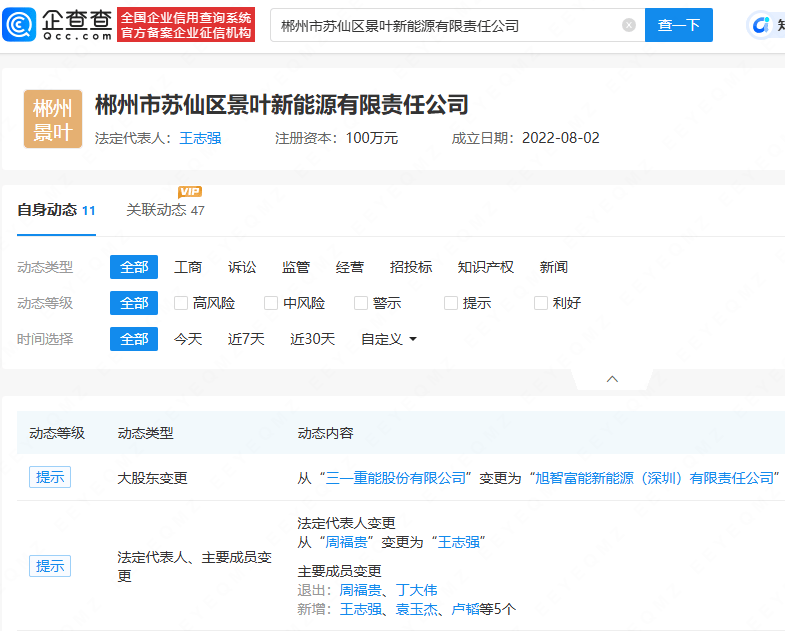Viewport: 785px width, 631px height.
Task: Filter time by 今天
Action: click(188, 339)
